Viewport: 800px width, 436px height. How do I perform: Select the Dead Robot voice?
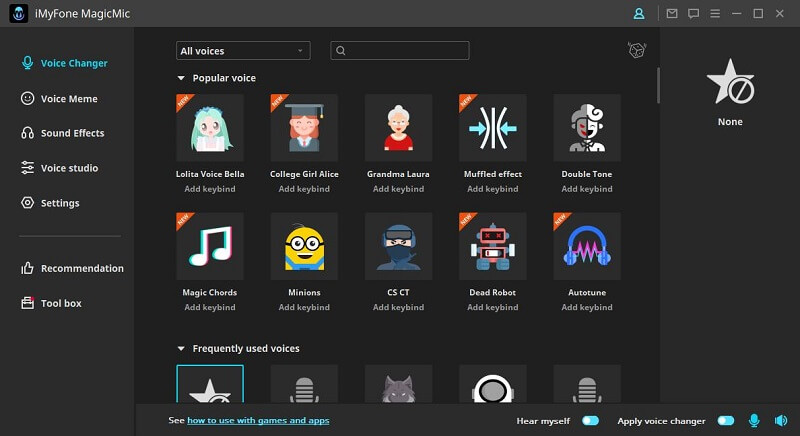click(x=493, y=246)
